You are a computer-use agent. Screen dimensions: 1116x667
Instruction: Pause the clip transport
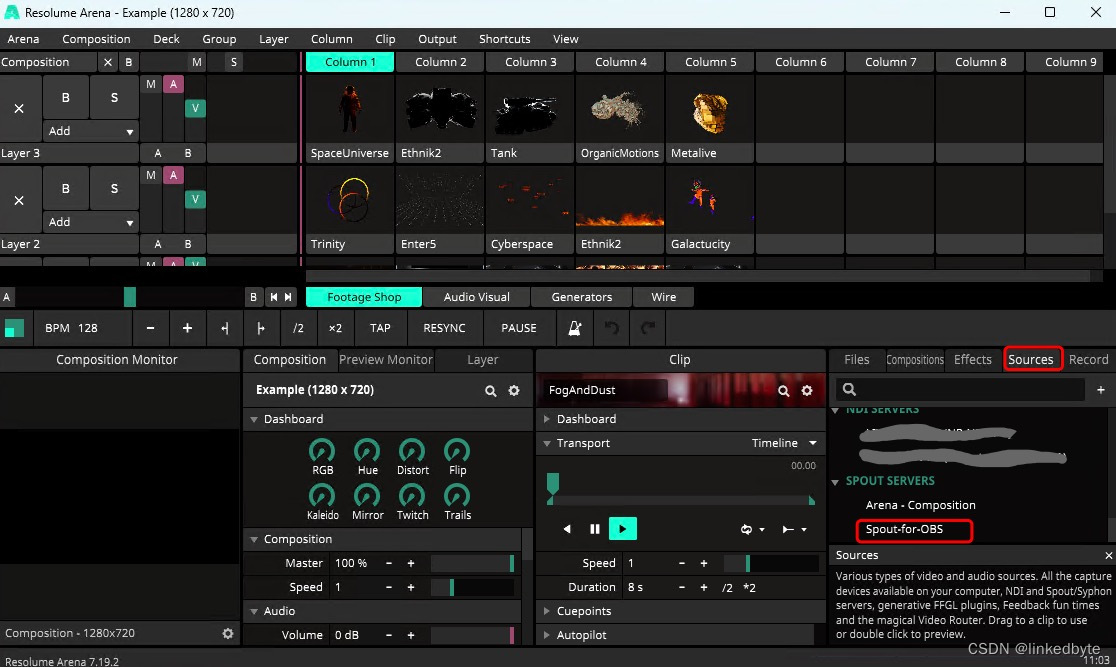click(595, 529)
